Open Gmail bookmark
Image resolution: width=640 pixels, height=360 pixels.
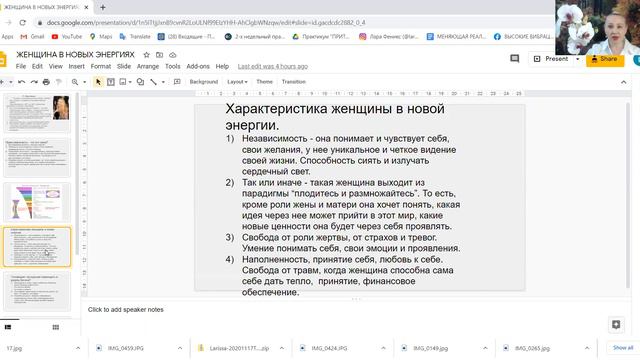coord(32,37)
